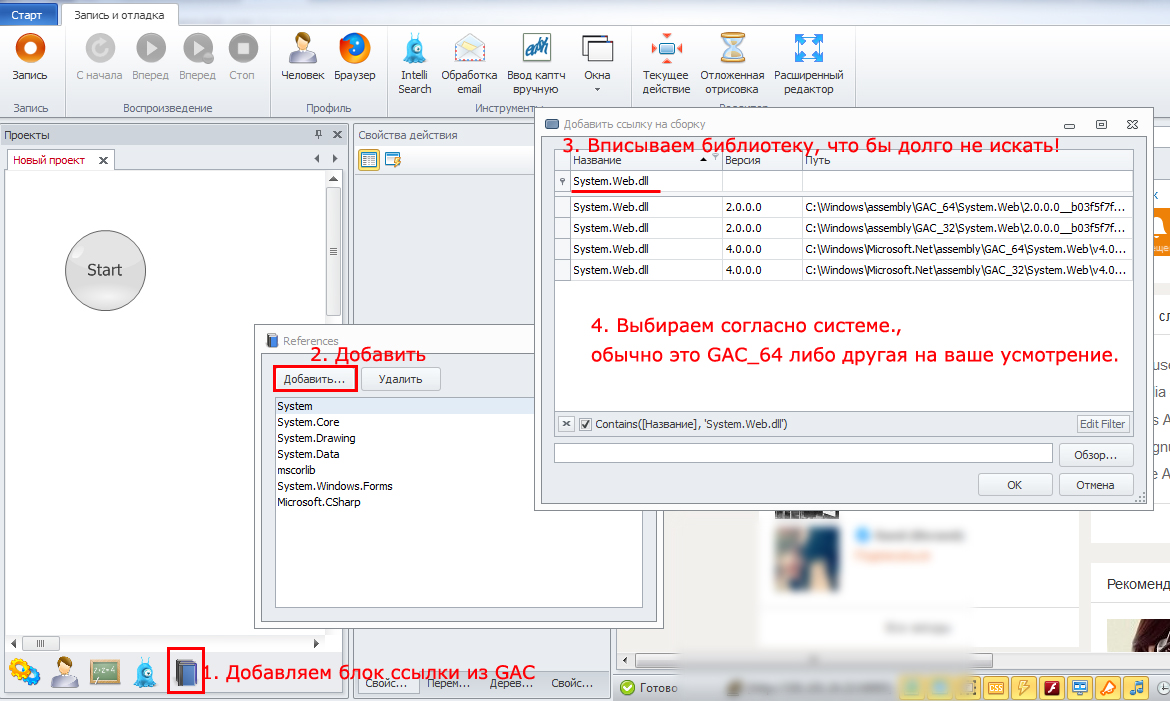Uncheck the Contains filter checkbox
The image size is (1170, 701).
pos(585,424)
